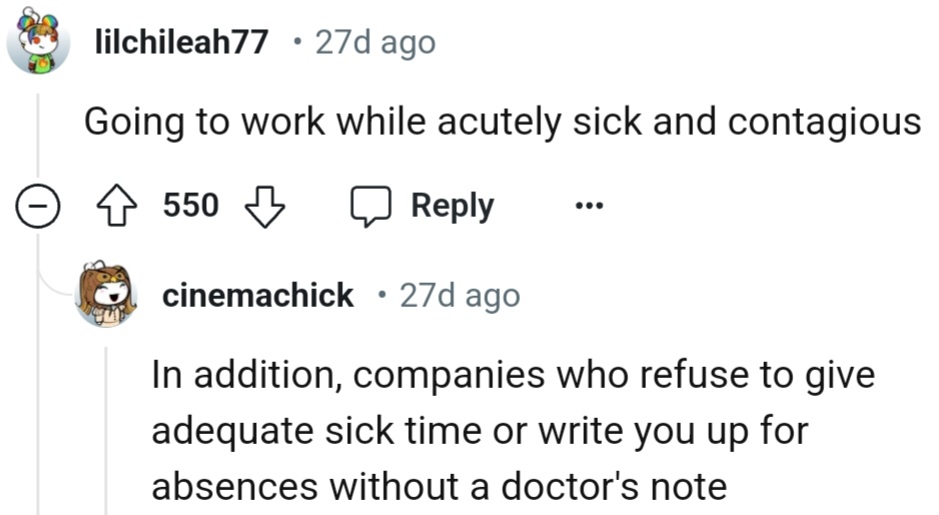Screen dimensions: 939x515
Task: Click cinemachick's avatar image
Action: point(106,295)
